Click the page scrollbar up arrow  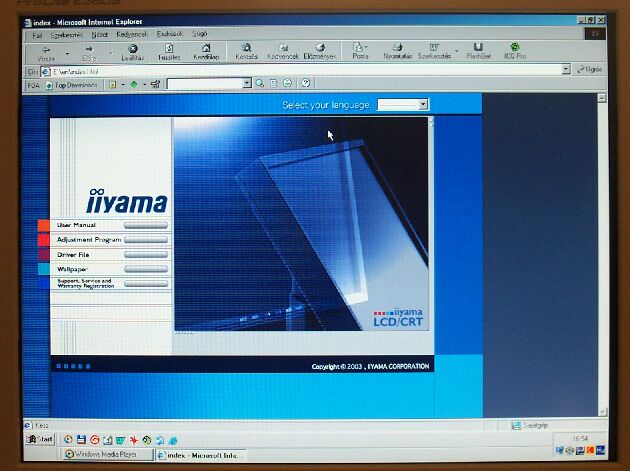point(601,98)
